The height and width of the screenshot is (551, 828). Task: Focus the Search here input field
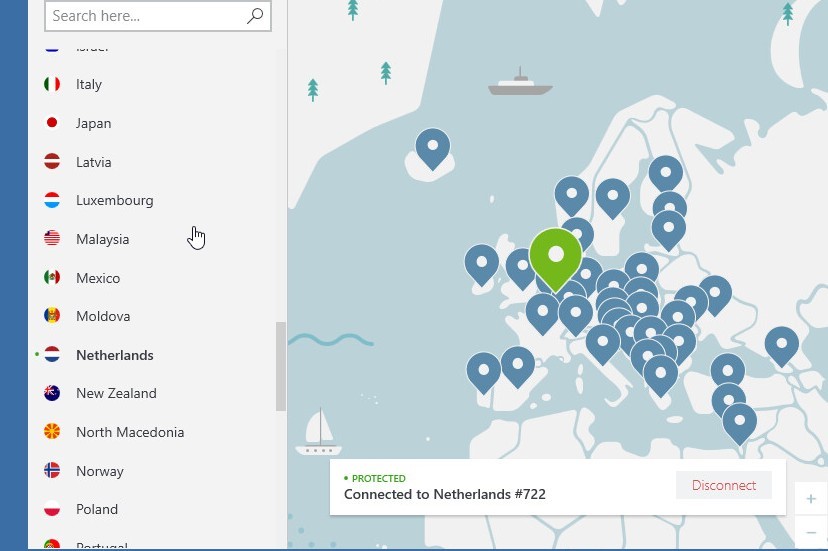pos(145,16)
